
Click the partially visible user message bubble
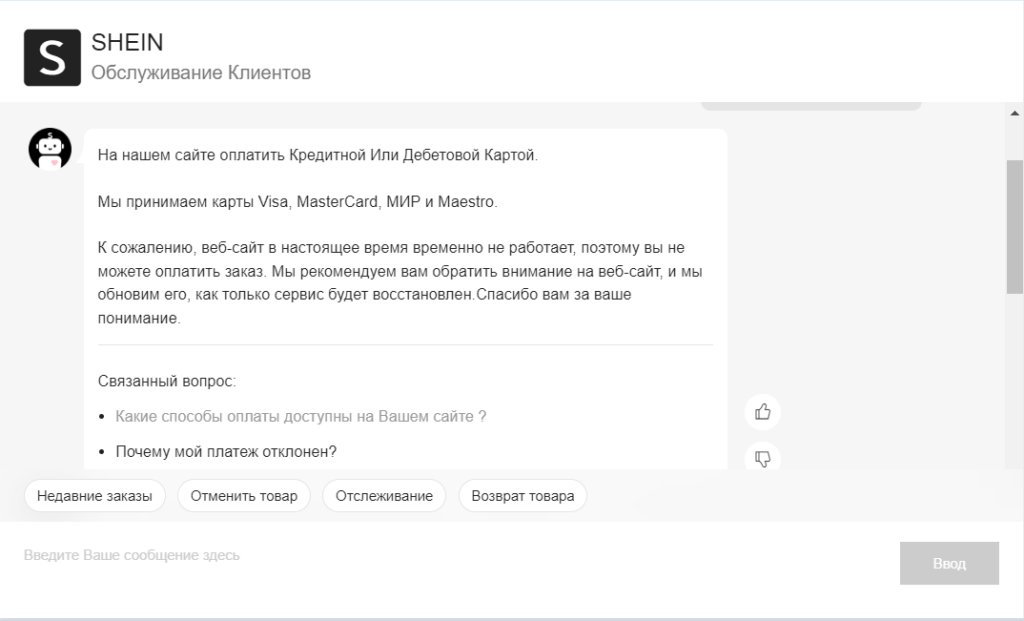pos(810,105)
